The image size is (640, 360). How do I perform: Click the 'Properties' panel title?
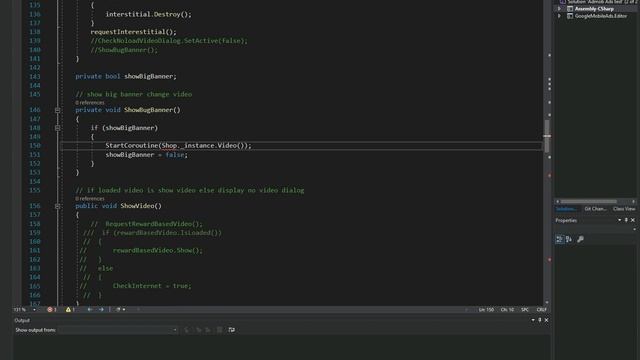(566, 220)
